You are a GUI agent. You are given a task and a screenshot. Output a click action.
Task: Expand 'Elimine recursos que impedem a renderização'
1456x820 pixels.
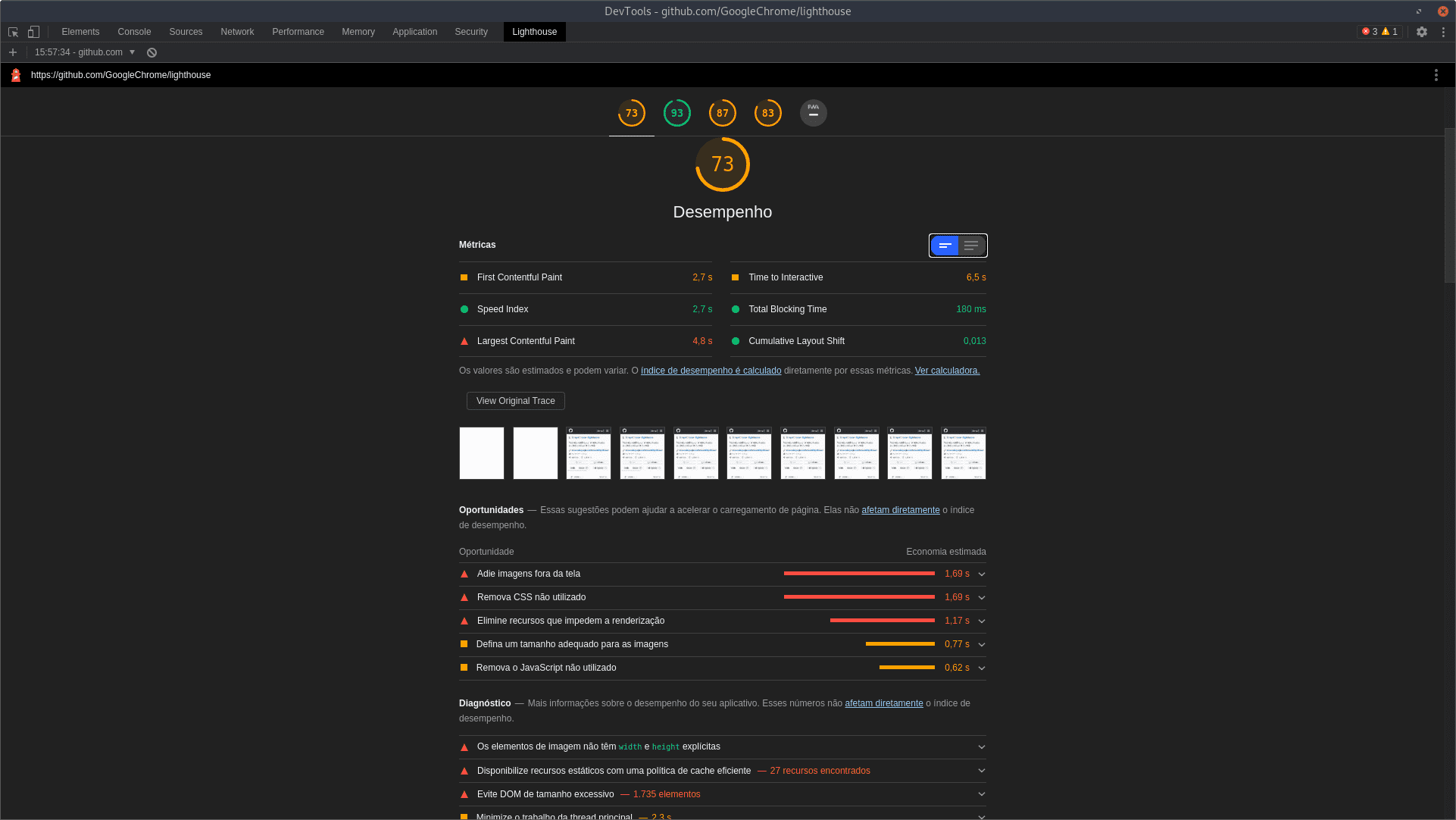723,621
